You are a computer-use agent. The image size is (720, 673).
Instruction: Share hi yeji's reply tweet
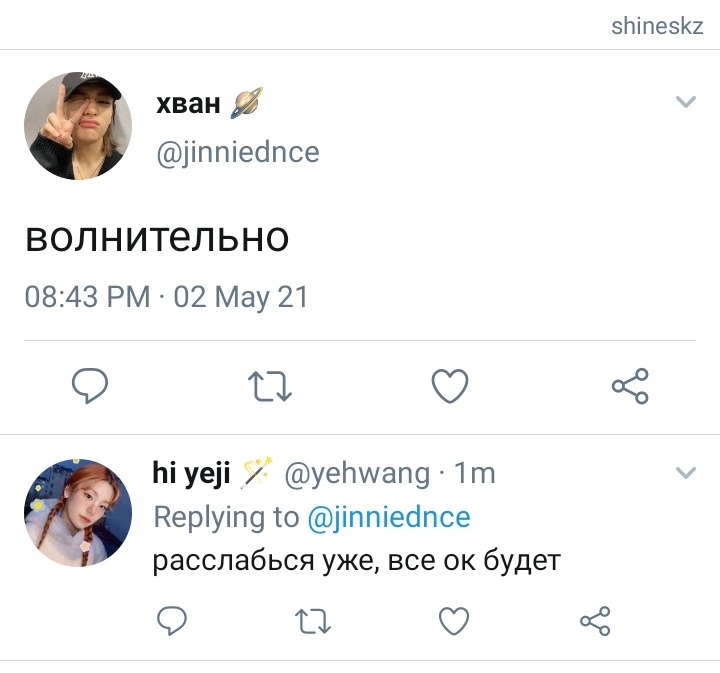click(x=595, y=621)
